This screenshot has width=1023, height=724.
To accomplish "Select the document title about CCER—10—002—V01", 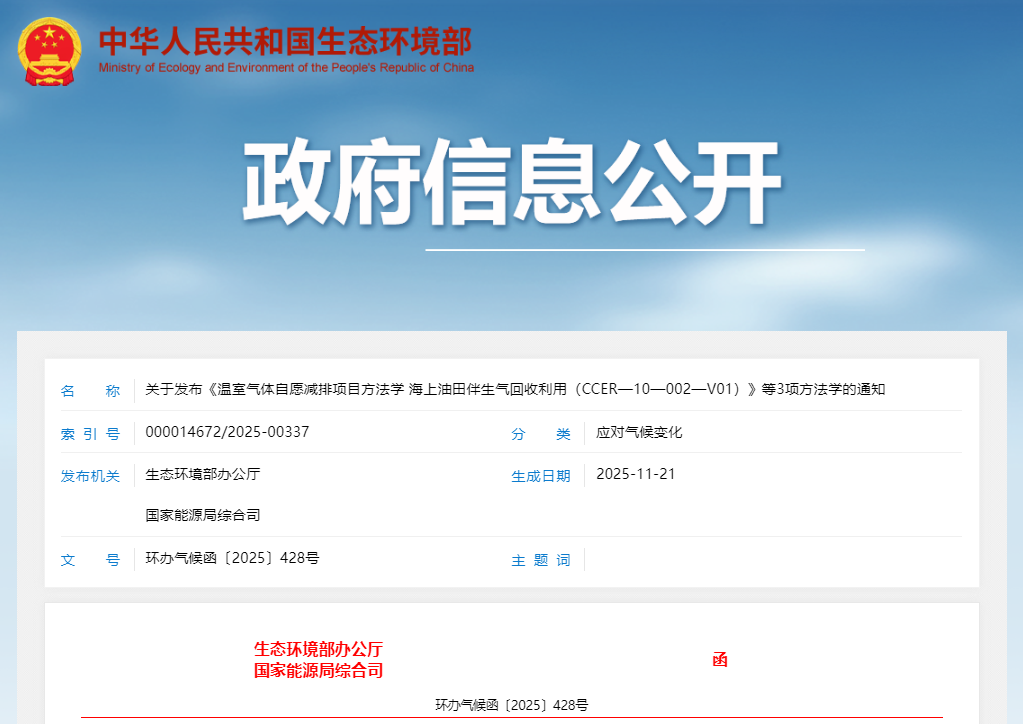I will pyautogui.click(x=515, y=389).
